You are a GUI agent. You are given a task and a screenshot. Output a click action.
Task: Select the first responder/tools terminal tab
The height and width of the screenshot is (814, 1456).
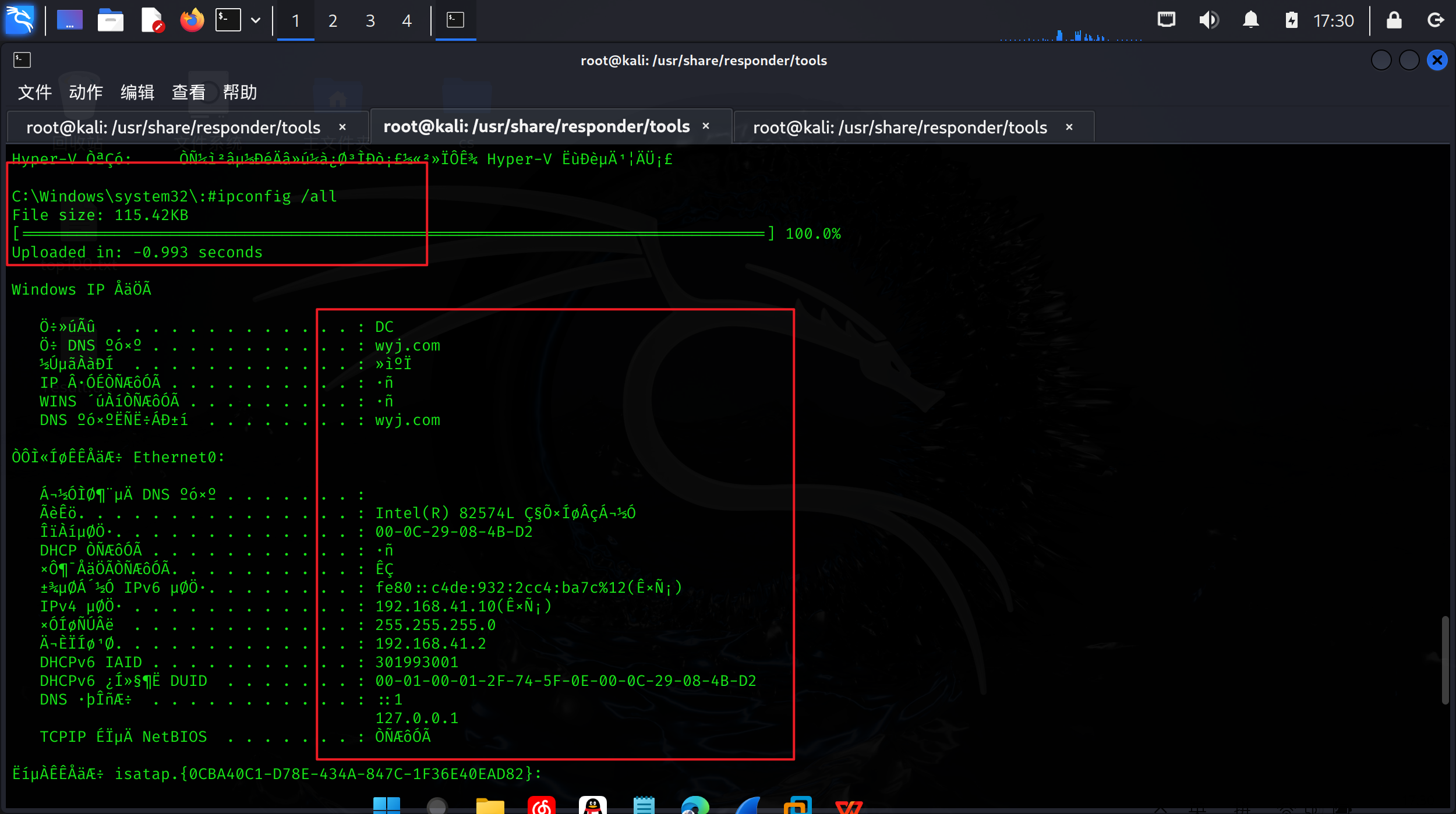coord(174,127)
